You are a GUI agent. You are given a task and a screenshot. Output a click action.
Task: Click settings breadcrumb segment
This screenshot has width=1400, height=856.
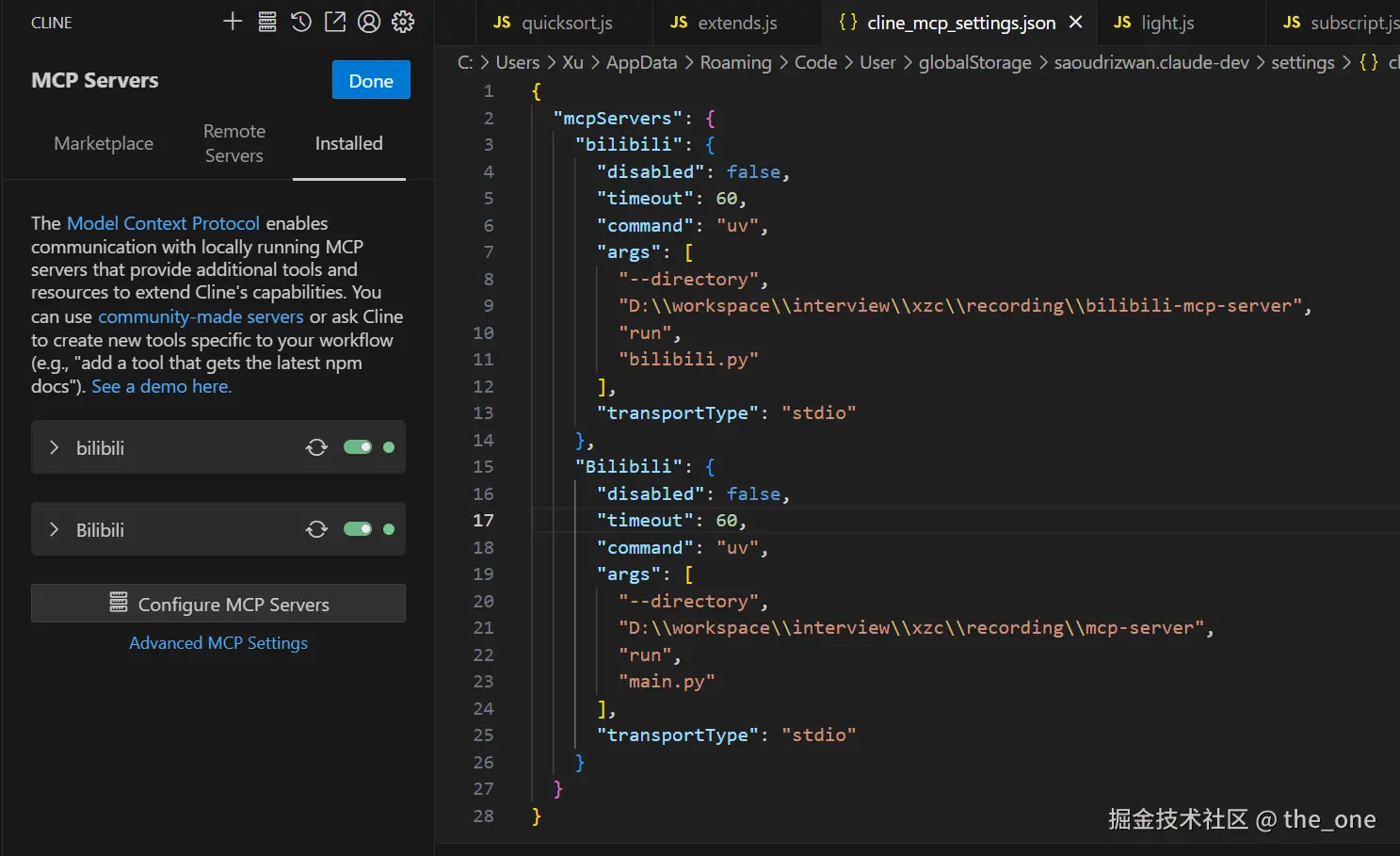click(1302, 62)
